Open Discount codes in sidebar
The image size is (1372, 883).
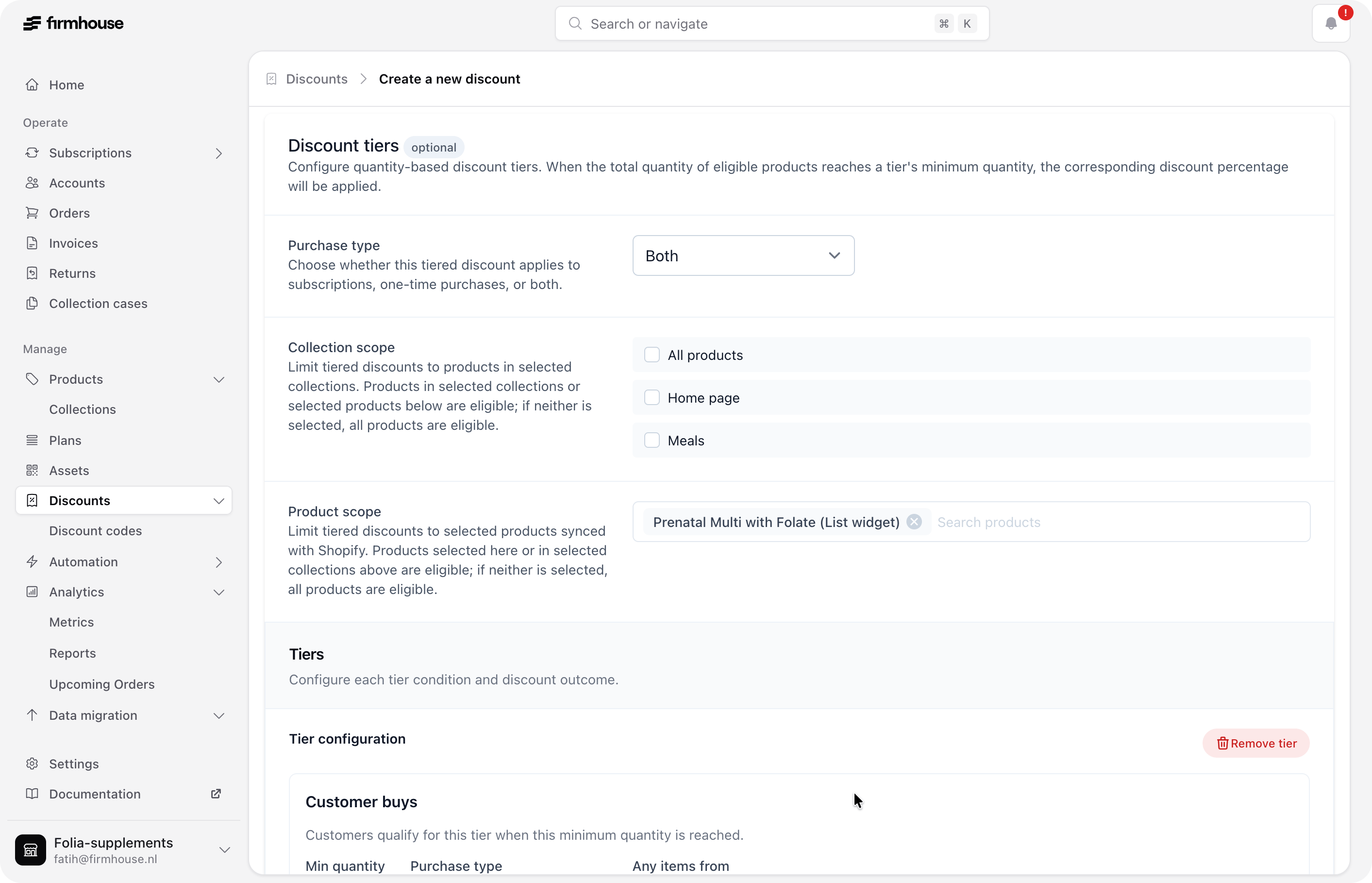[96, 531]
